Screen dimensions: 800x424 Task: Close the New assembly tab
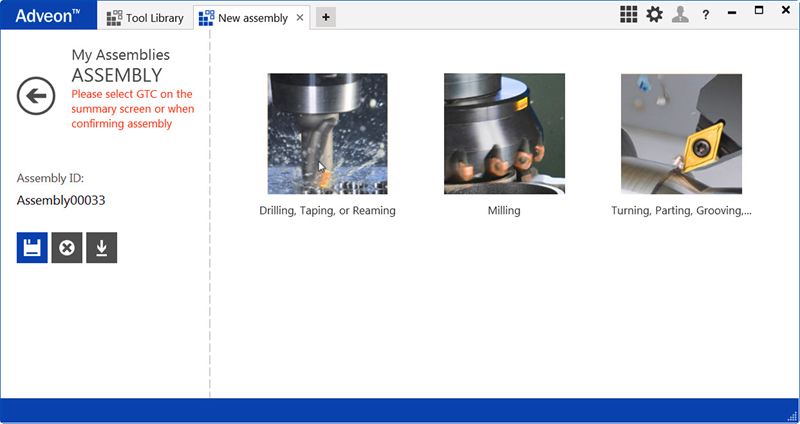coord(300,17)
